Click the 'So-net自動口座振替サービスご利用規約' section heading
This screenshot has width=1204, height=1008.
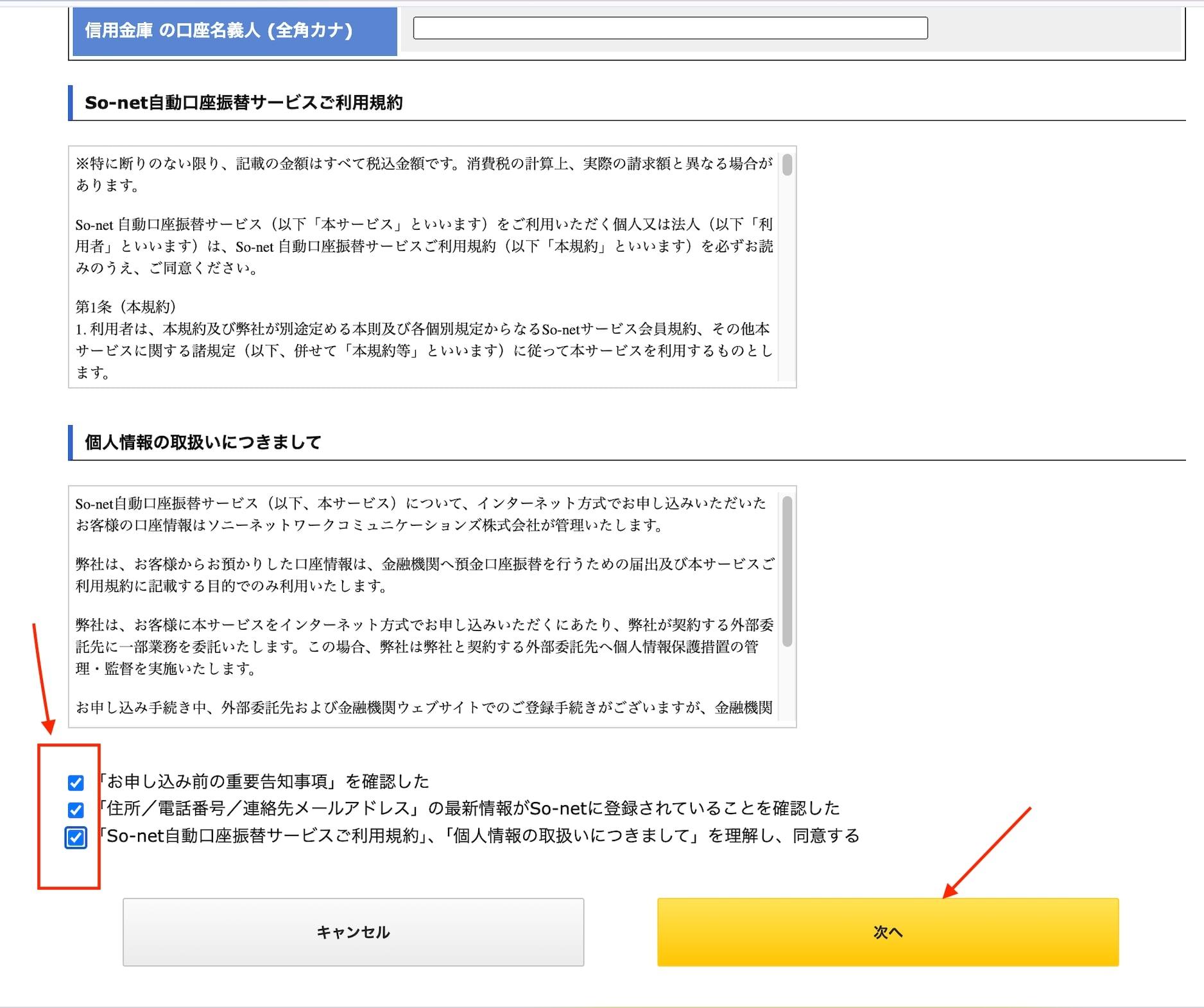(244, 103)
